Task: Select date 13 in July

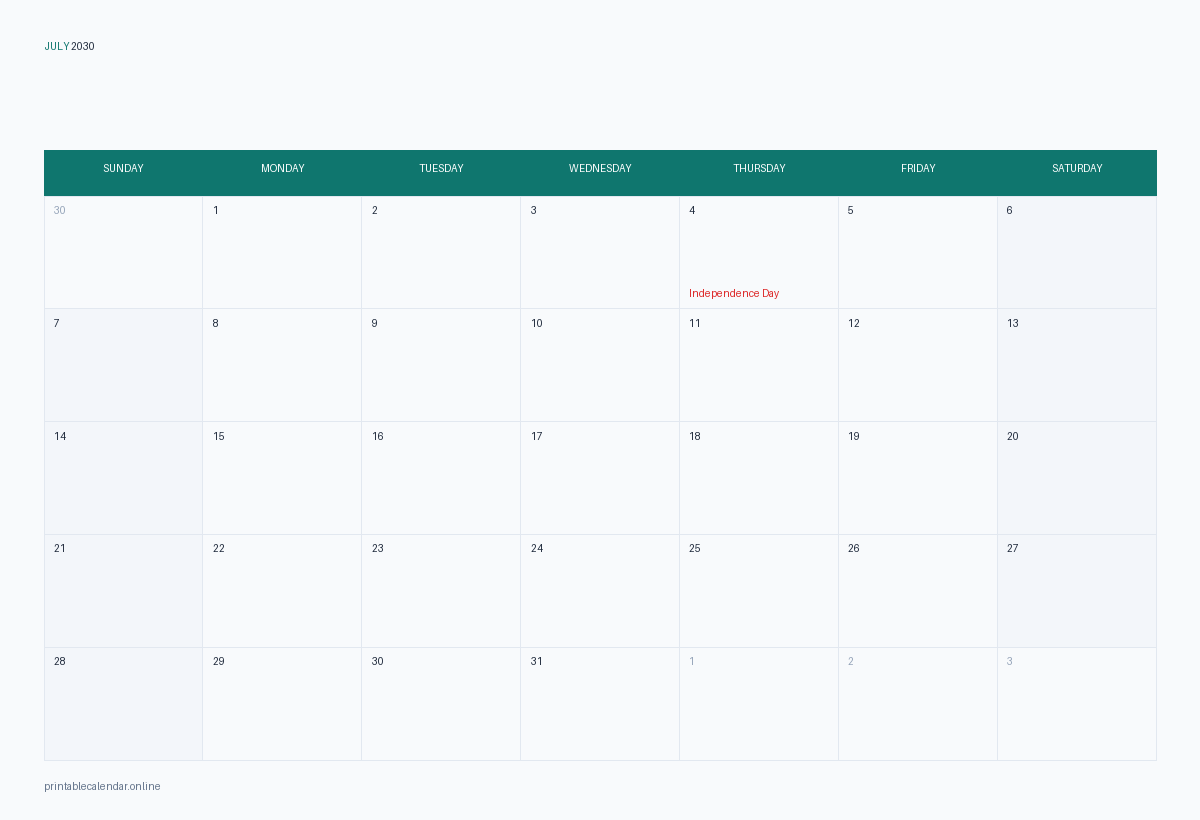Action: tap(1077, 365)
